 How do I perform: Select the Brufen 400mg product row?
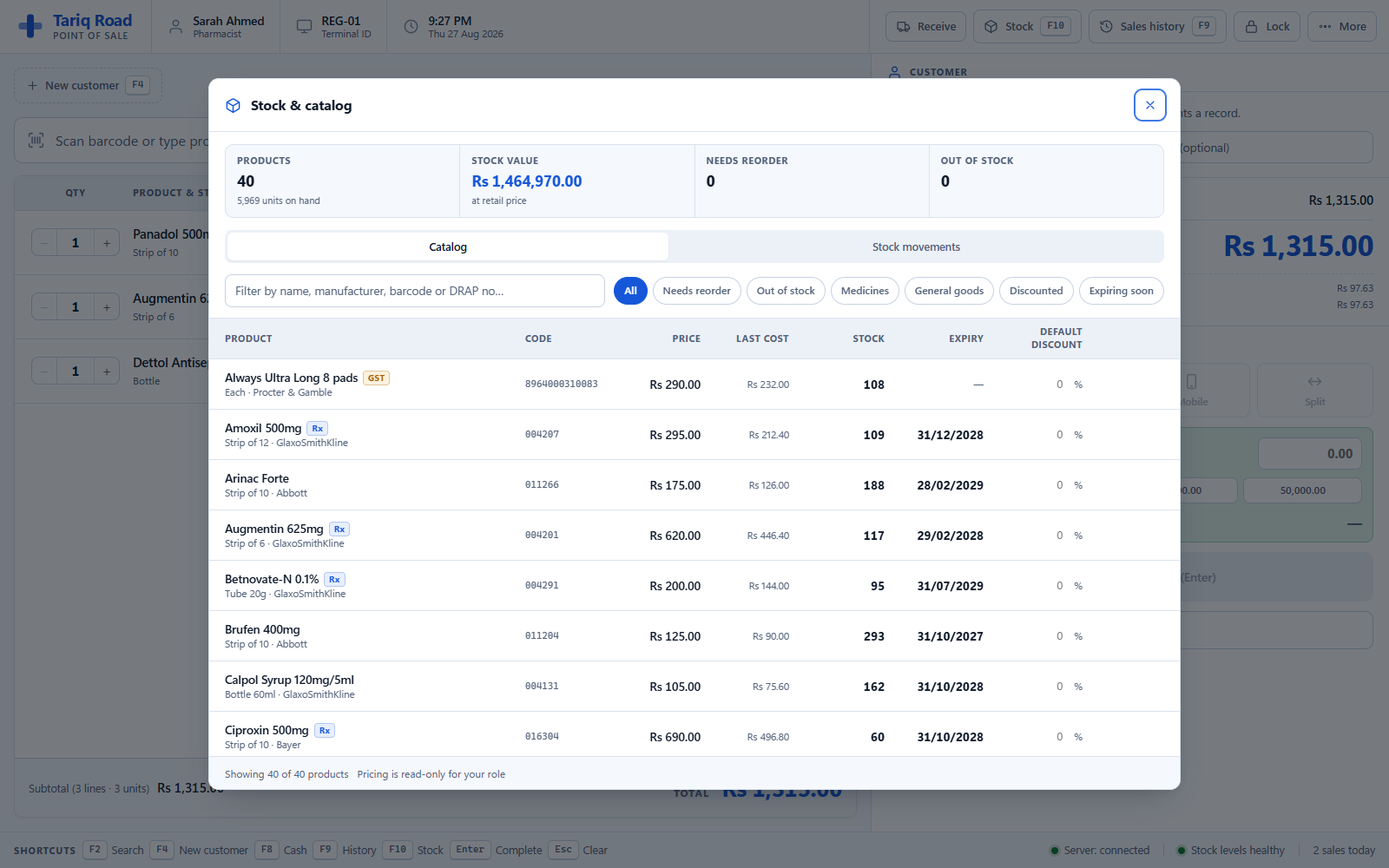694,636
